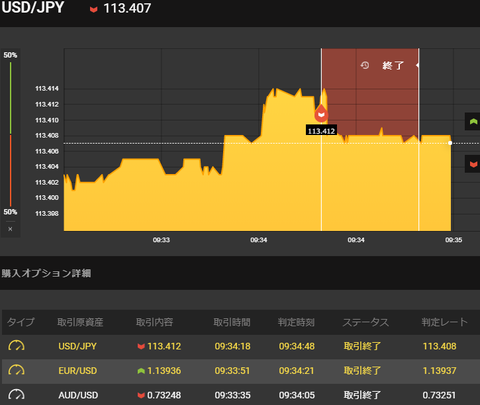Click the タイプ column header
The width and height of the screenshot is (480, 405).
coord(21,322)
